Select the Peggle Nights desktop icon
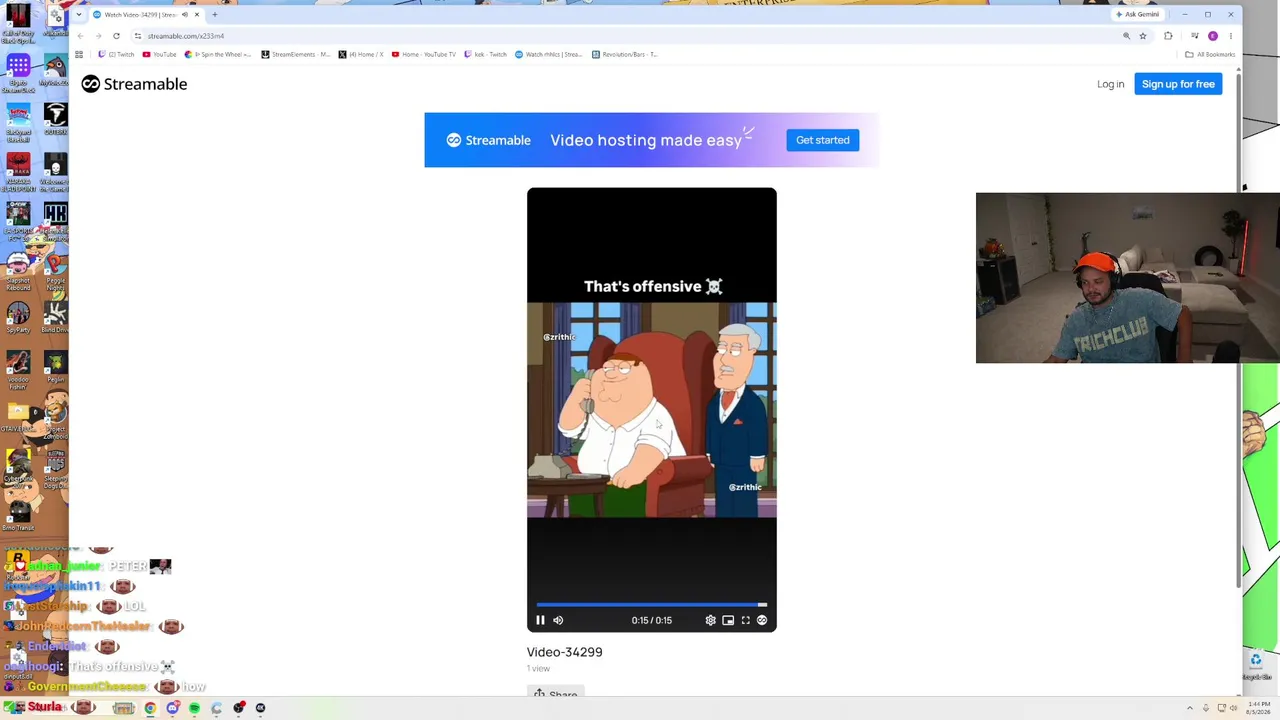Viewport: 1280px width, 720px height. (x=55, y=271)
